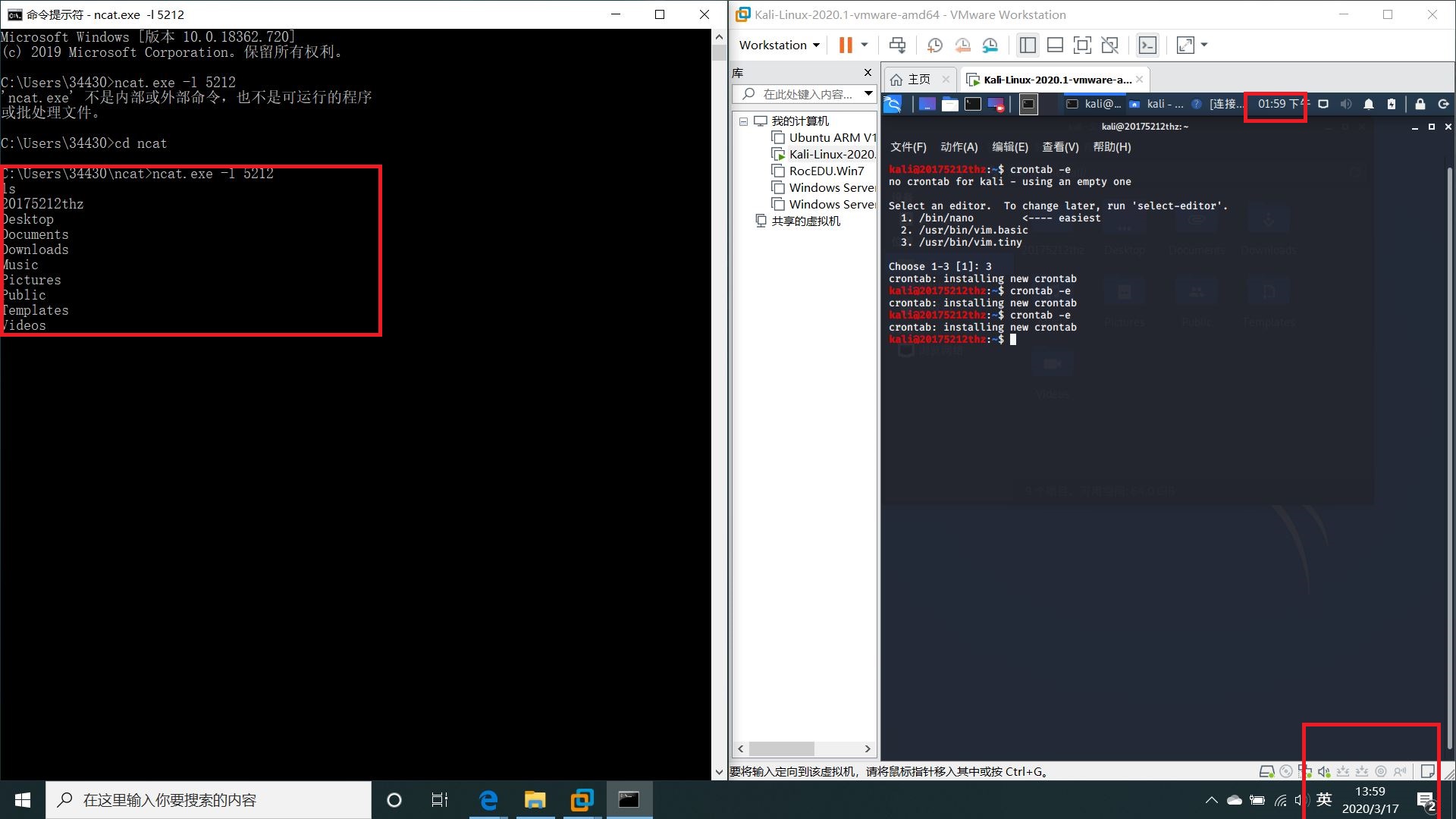Click the Kali panel battery icon
The height and width of the screenshot is (819, 1456).
coord(1392,104)
